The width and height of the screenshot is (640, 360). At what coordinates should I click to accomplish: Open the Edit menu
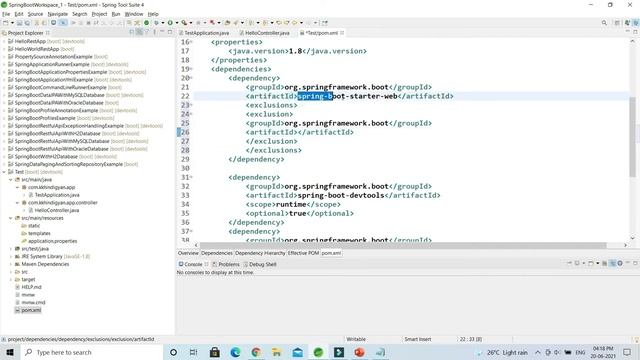(x=19, y=14)
